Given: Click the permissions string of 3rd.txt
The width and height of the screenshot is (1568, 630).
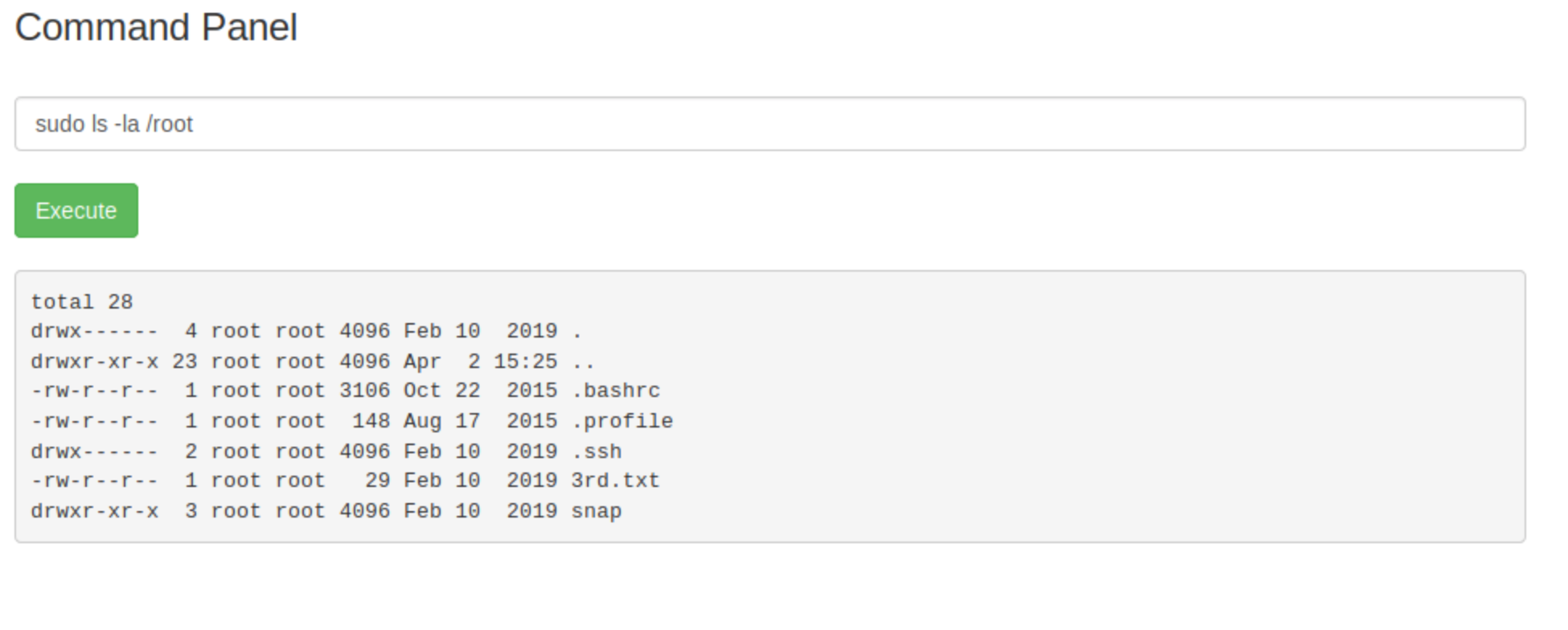Looking at the screenshot, I should tap(95, 481).
